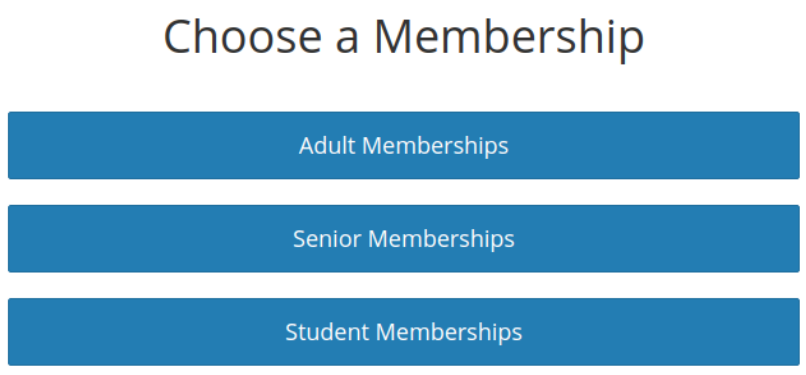Pick the membership category for seniors

[x=404, y=239]
